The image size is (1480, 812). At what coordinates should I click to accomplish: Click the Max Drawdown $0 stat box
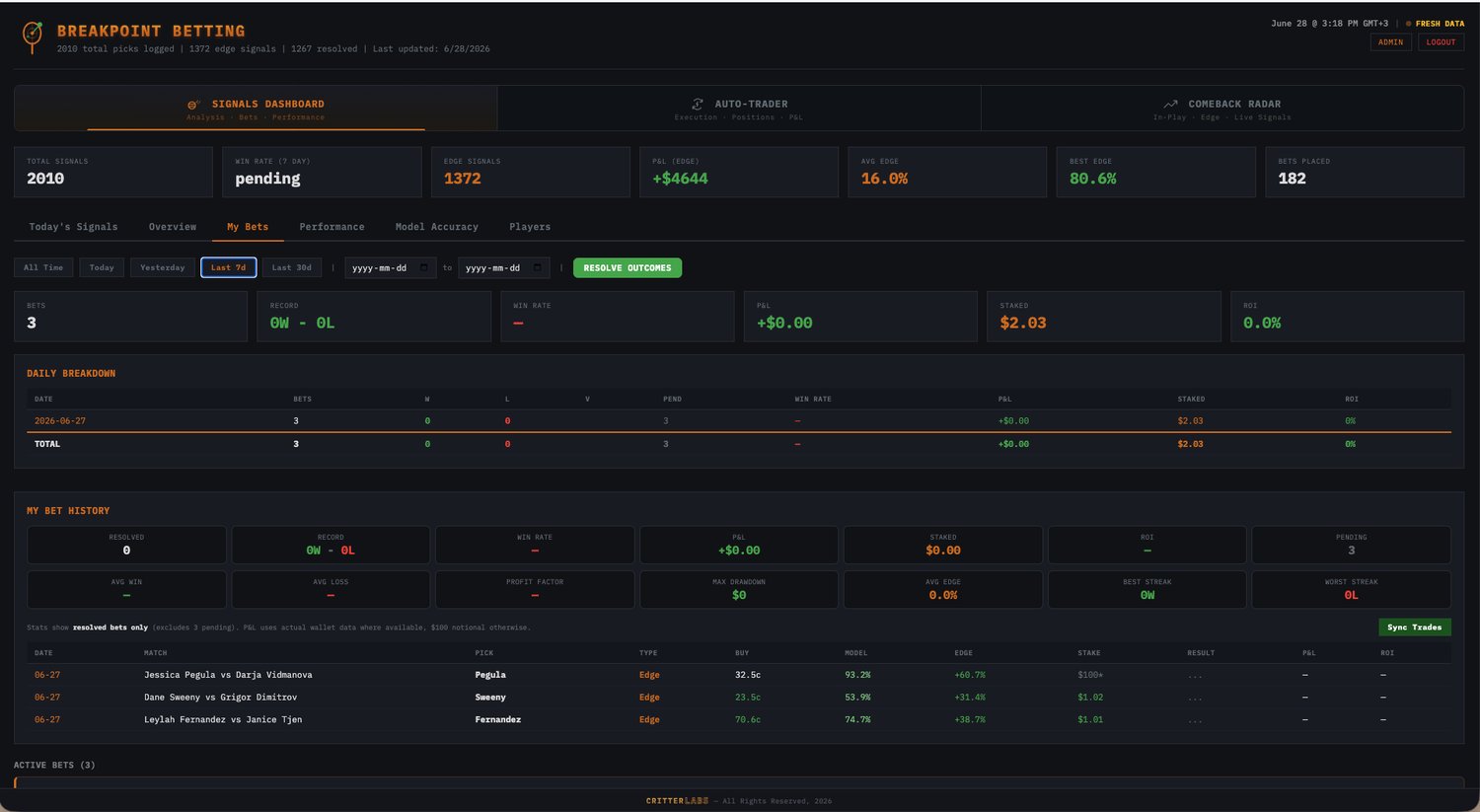tap(739, 589)
